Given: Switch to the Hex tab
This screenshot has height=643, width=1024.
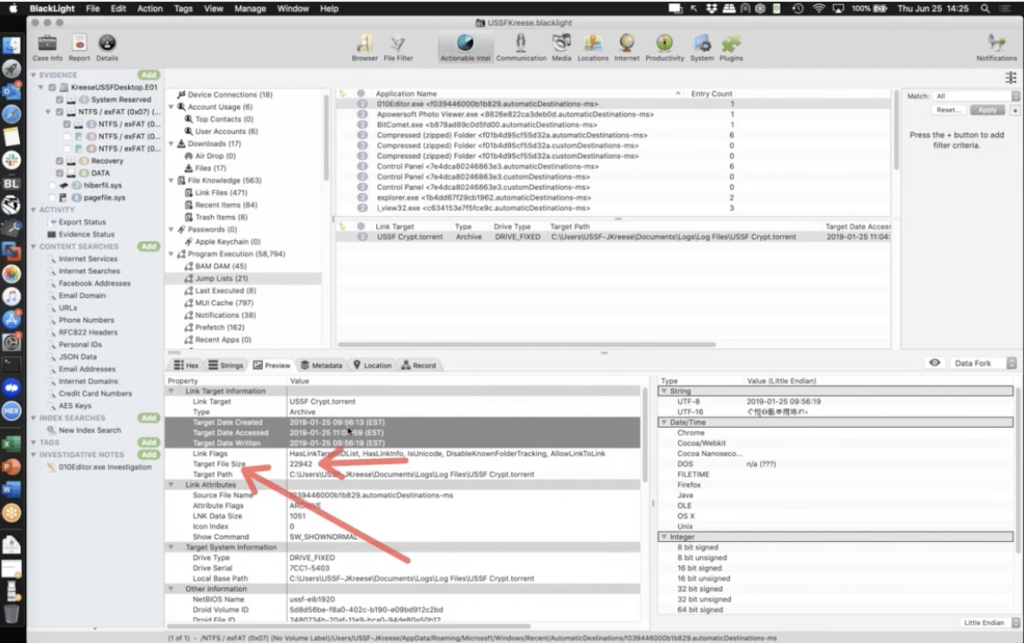Looking at the screenshot, I should [186, 365].
